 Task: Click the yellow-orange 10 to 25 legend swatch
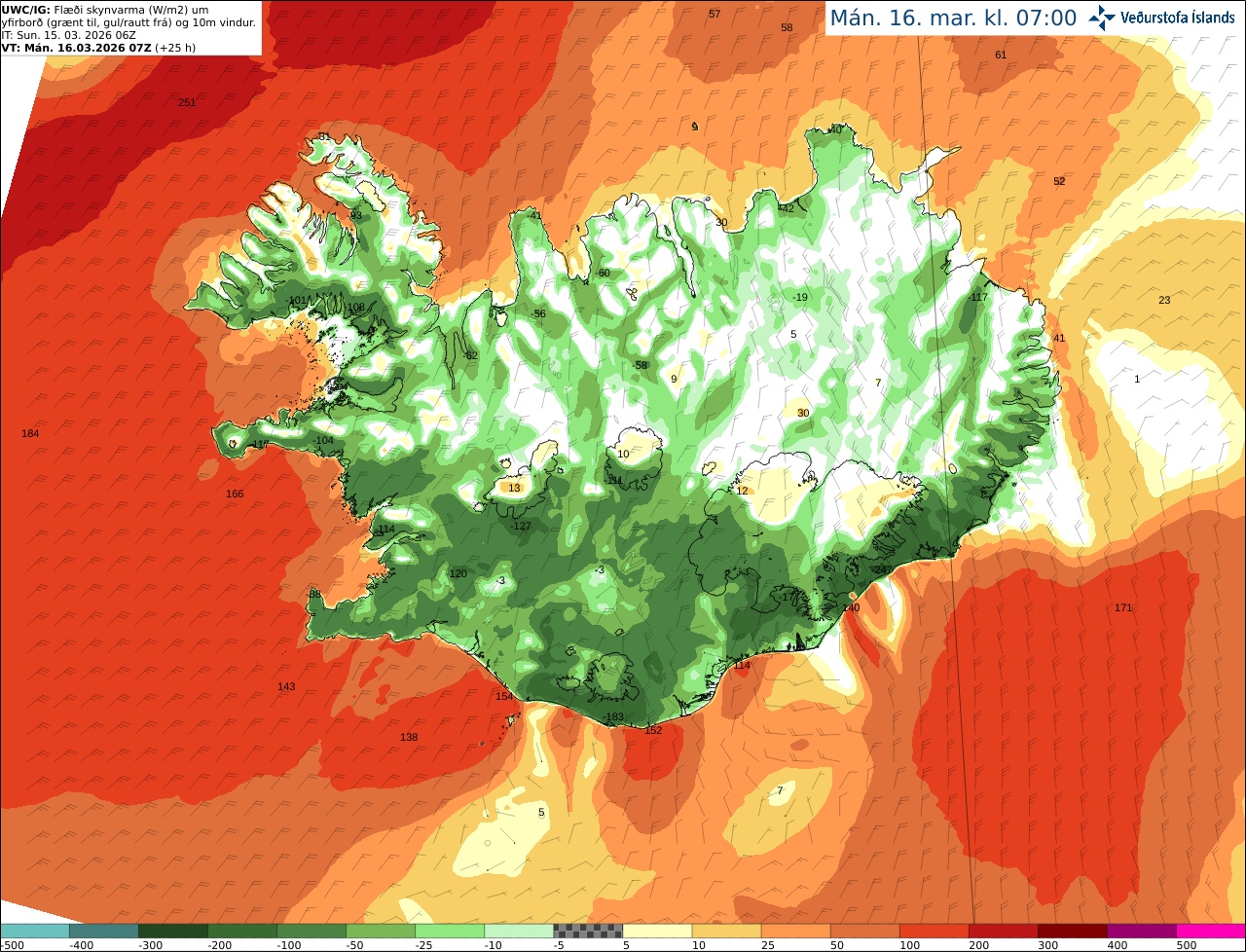click(726, 932)
